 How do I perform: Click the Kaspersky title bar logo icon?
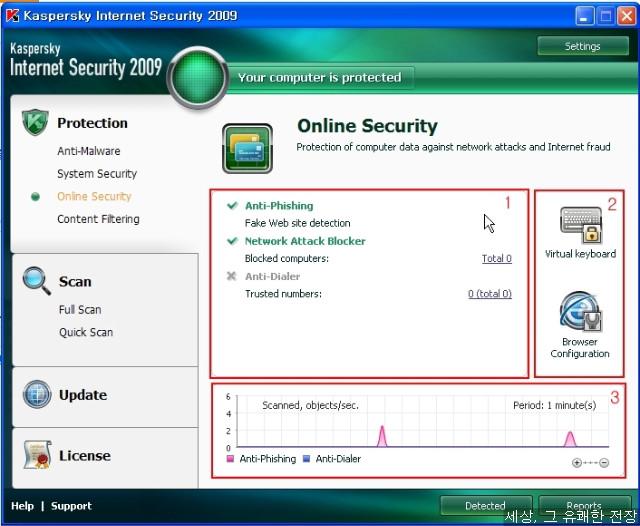(13, 16)
